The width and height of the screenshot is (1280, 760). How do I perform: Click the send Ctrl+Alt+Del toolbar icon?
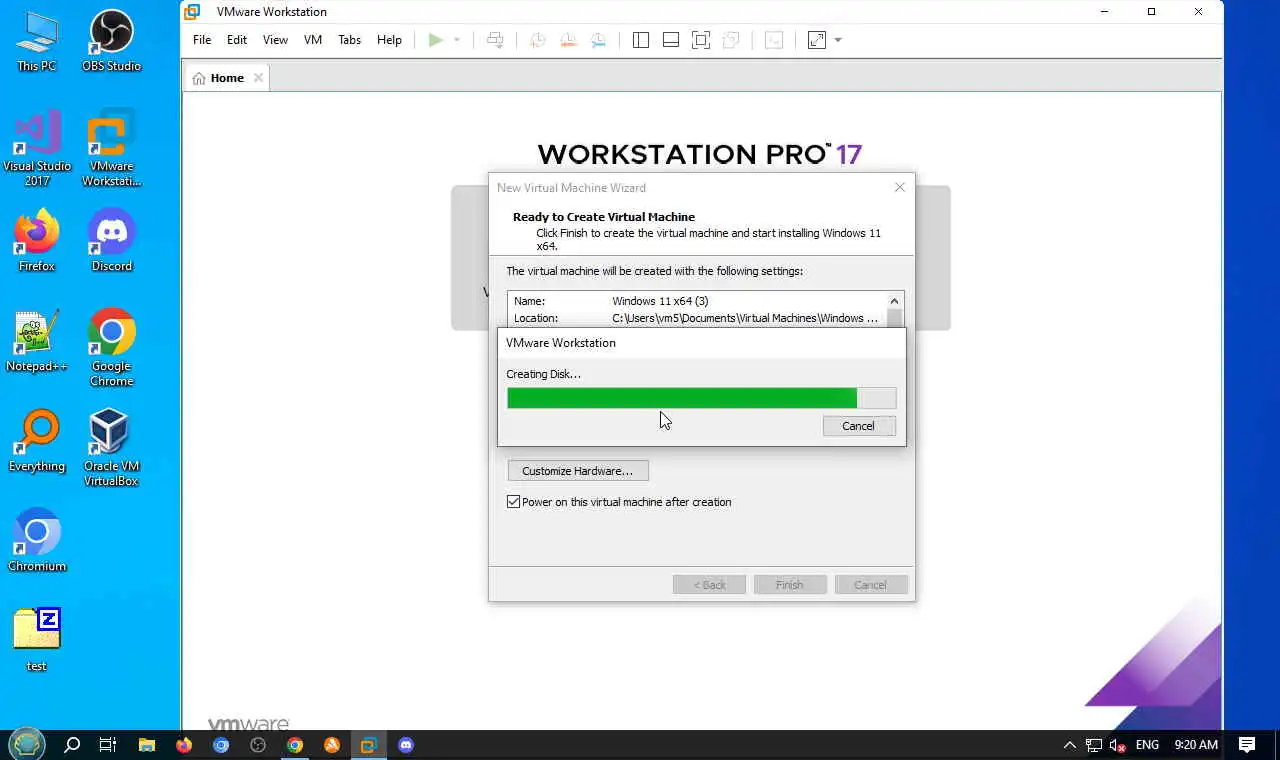tap(495, 40)
